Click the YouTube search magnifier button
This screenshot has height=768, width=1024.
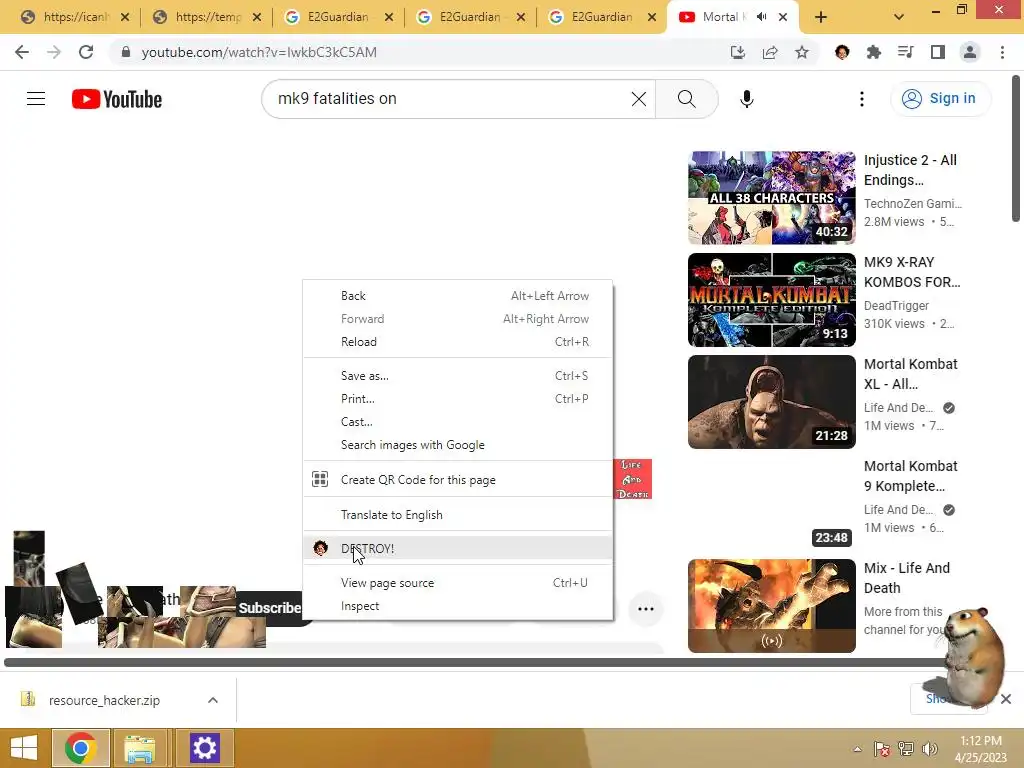coord(686,99)
